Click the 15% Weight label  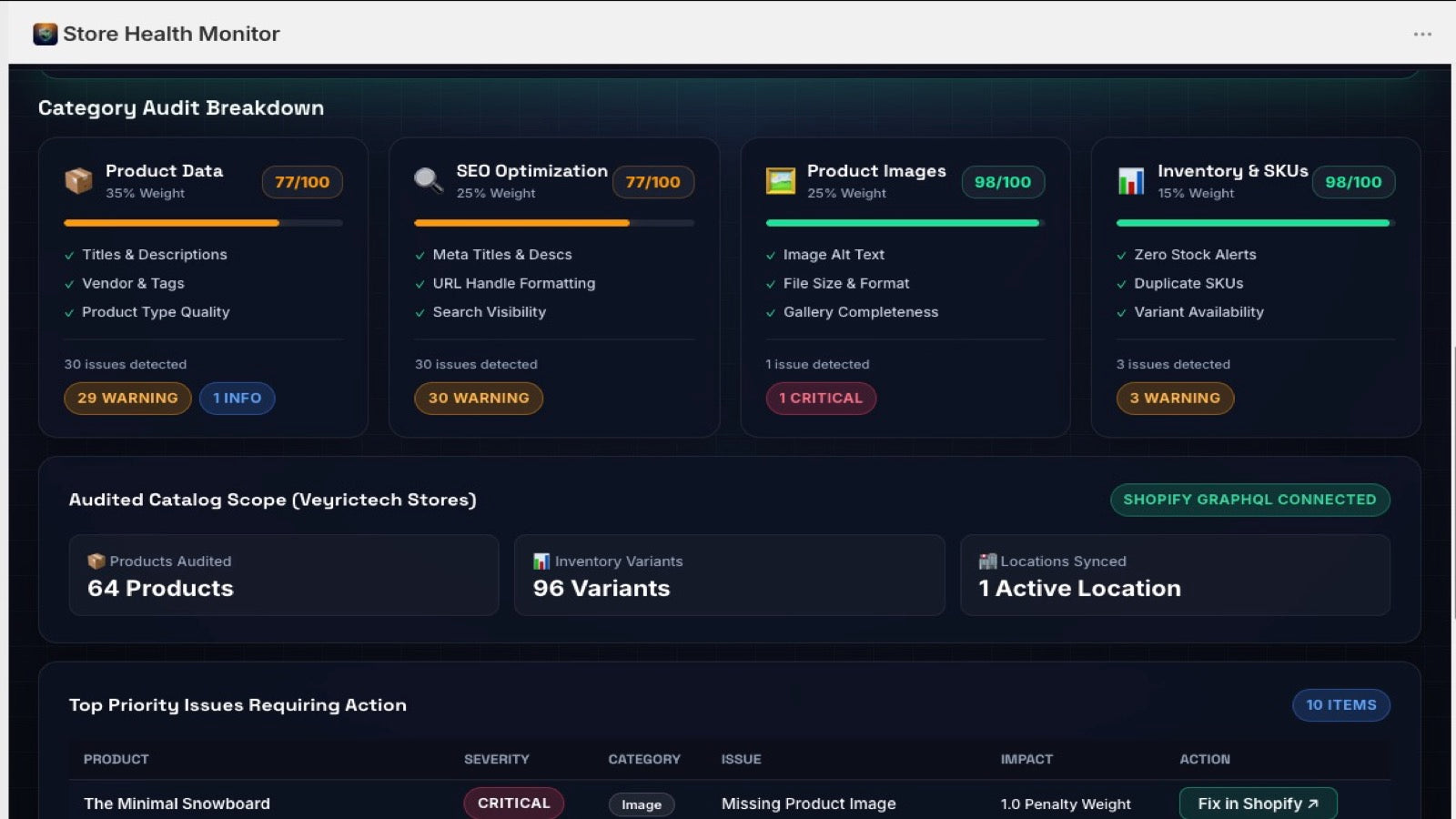click(1196, 194)
